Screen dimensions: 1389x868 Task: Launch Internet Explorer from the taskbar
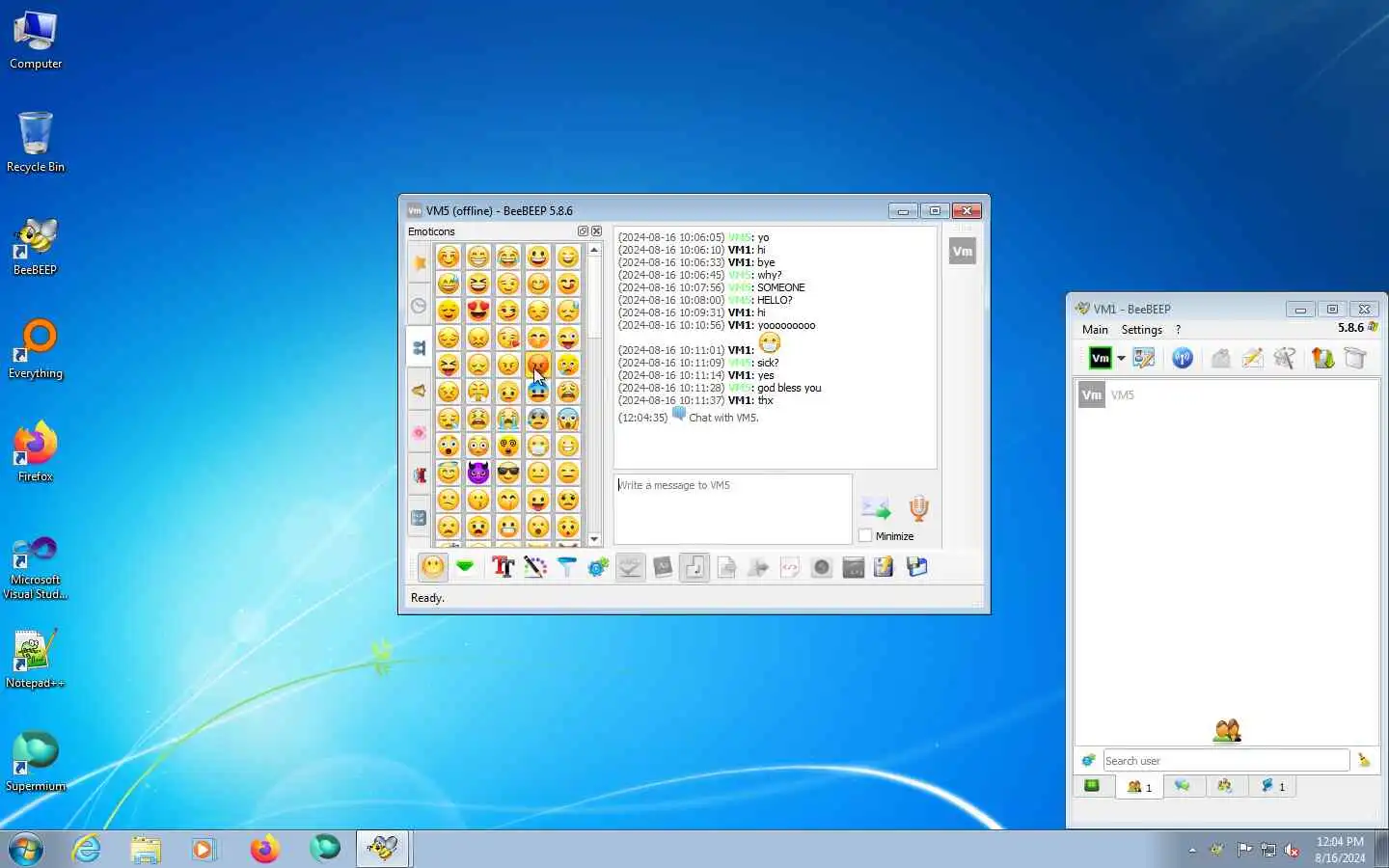click(87, 849)
